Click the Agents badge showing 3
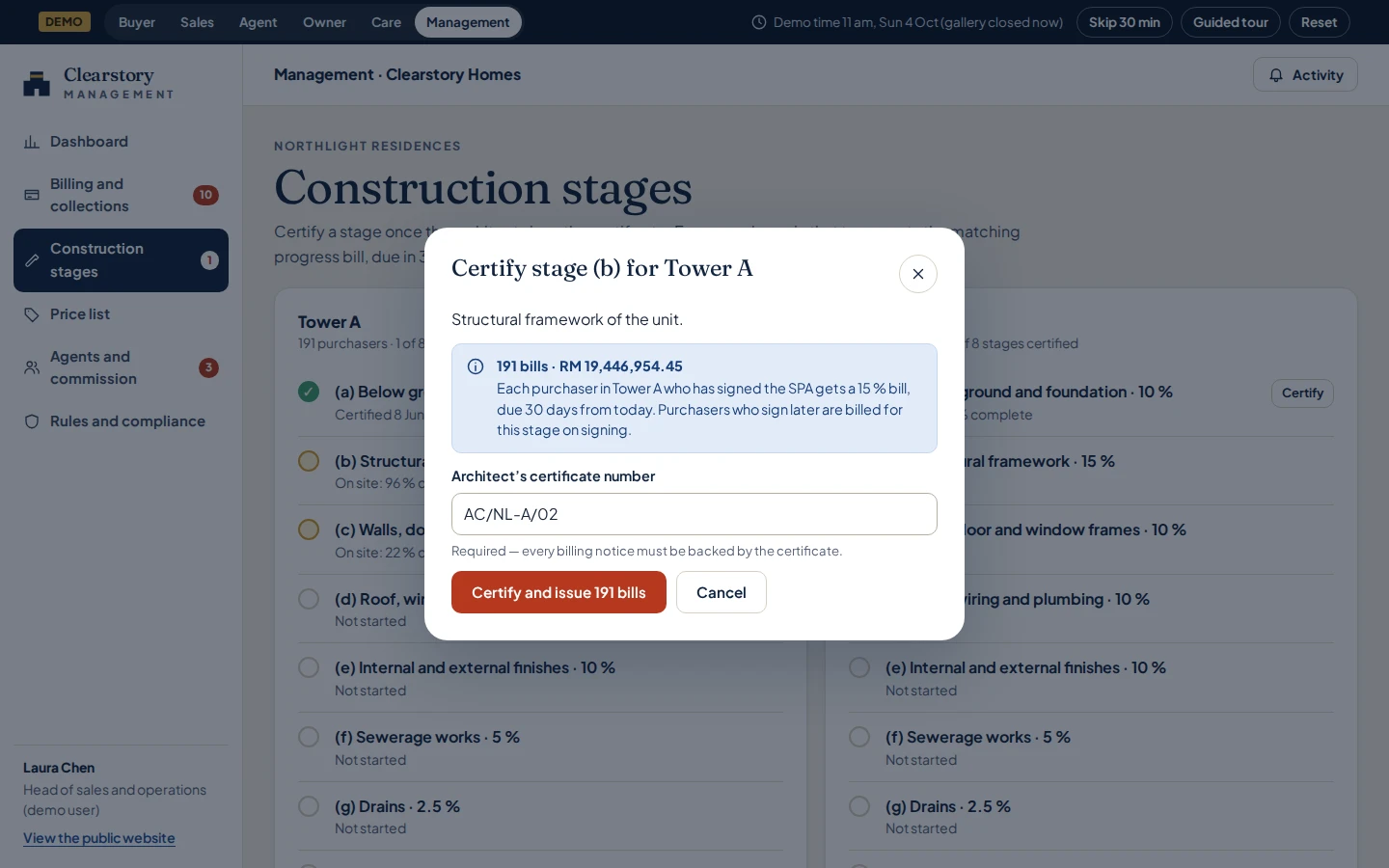 coord(208,367)
